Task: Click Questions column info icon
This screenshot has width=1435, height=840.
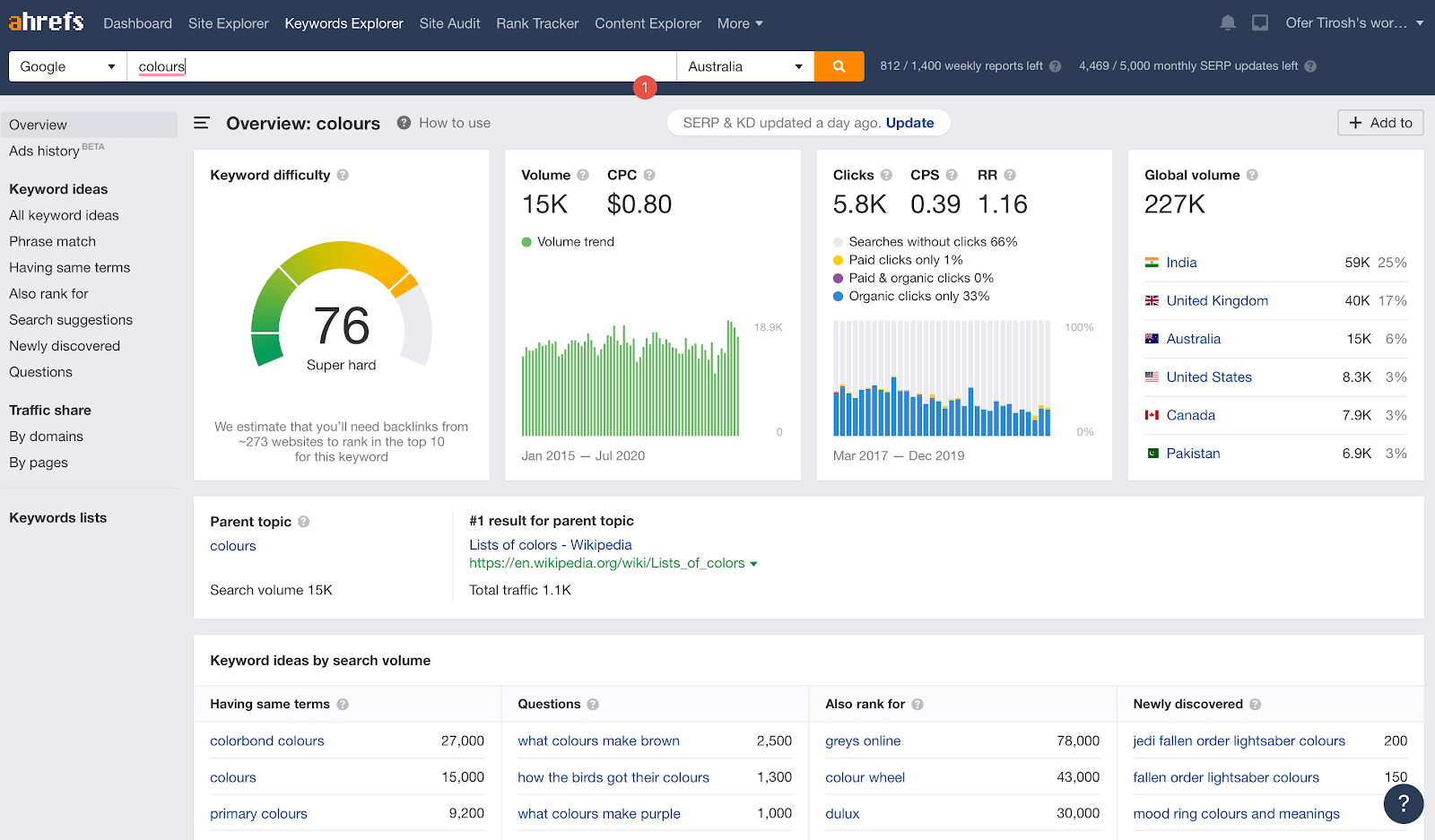Action: click(593, 705)
